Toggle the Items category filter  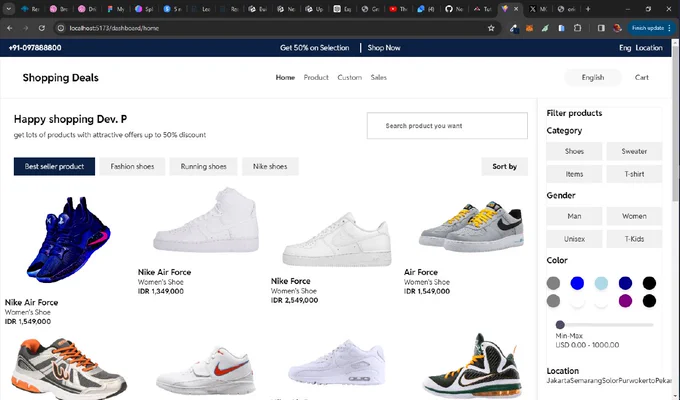[x=574, y=174]
